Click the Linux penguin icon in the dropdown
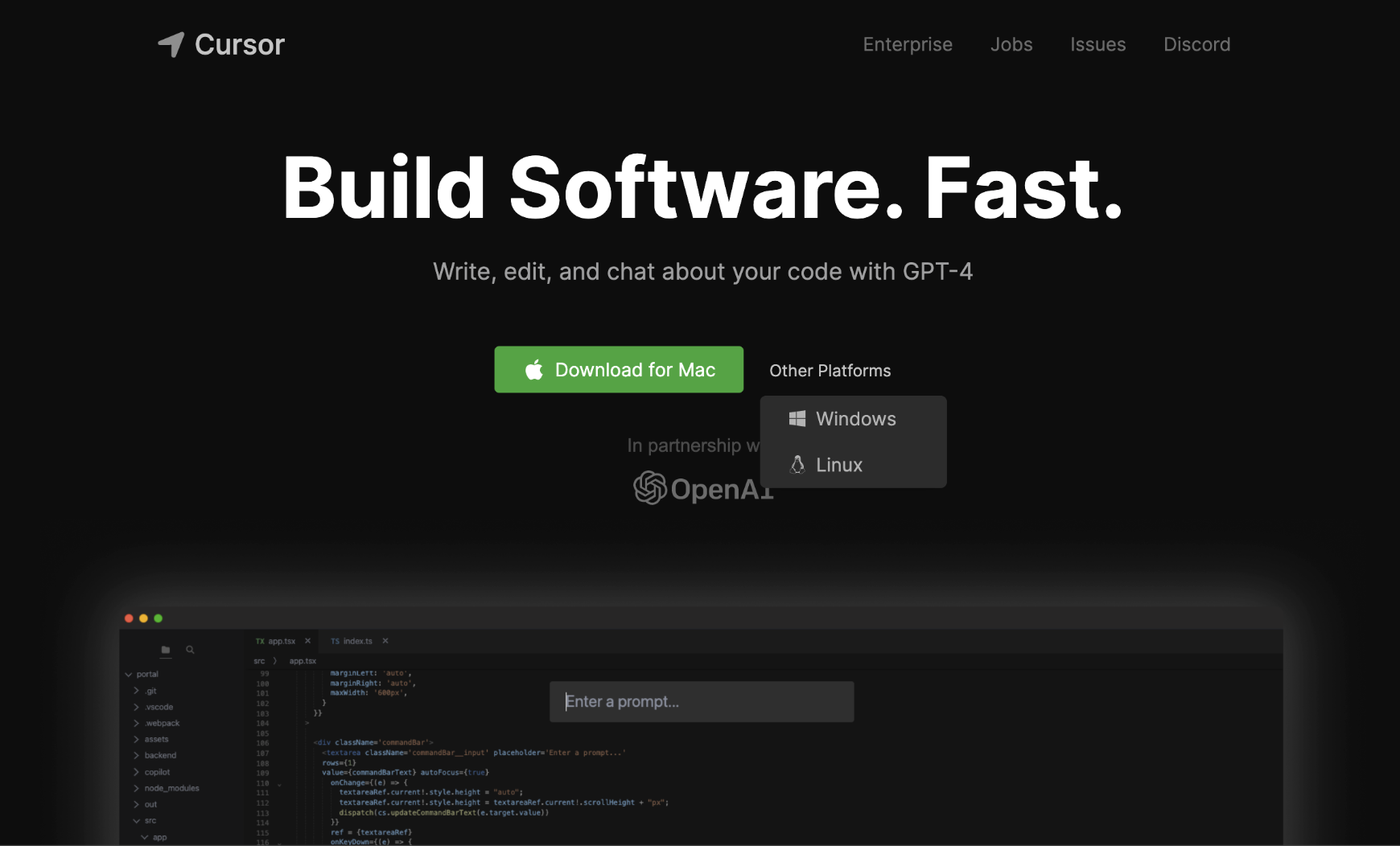This screenshot has width=1400, height=846. (x=797, y=464)
